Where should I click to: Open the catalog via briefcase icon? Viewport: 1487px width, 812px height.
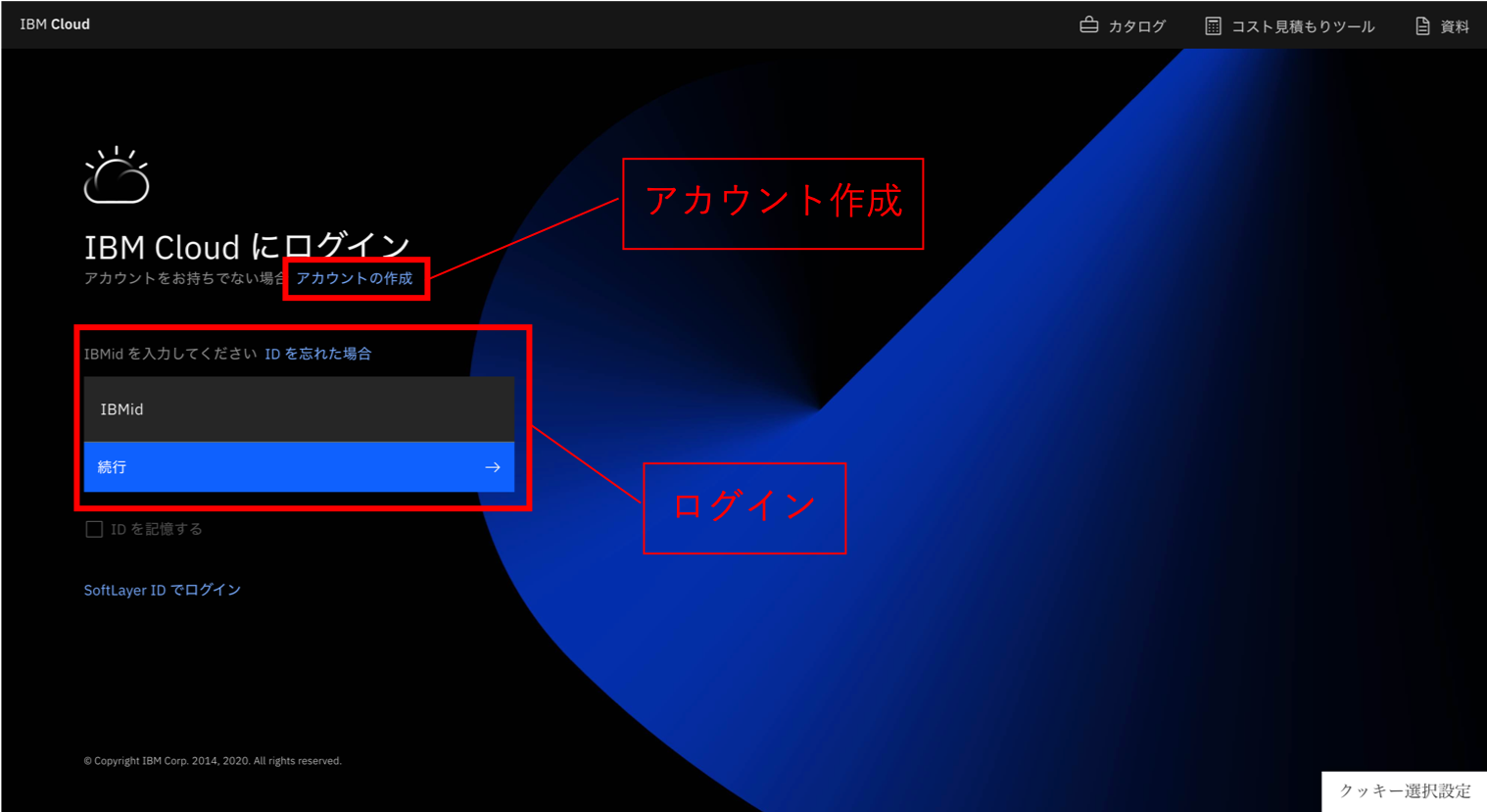tap(1089, 24)
